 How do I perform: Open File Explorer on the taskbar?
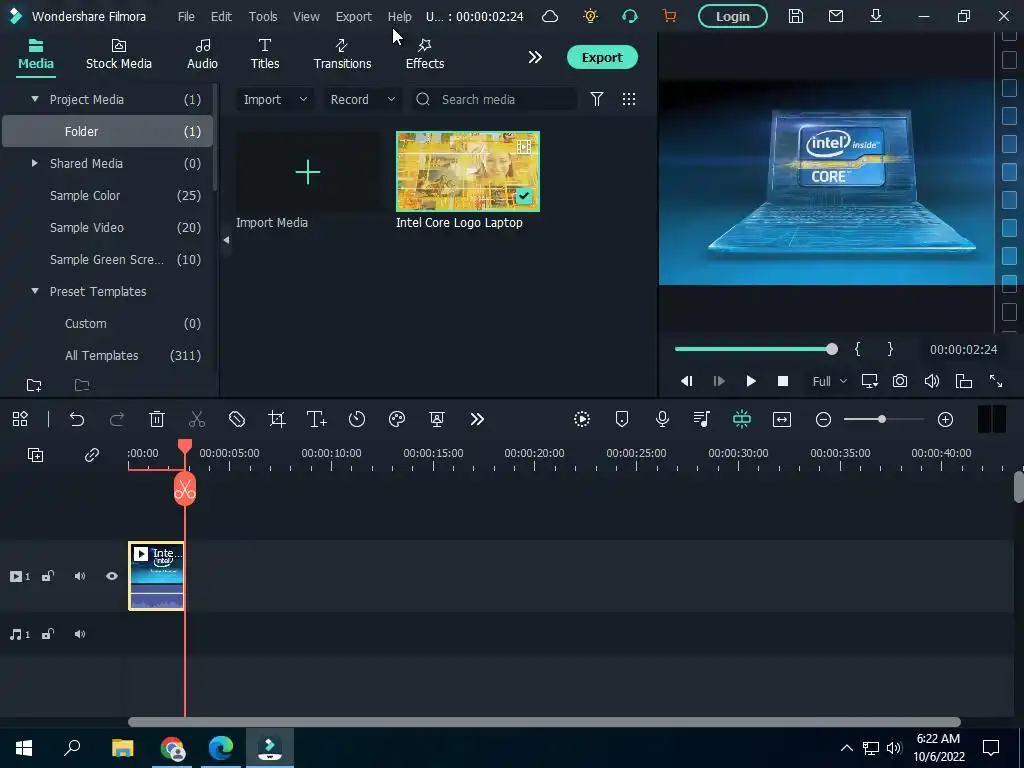click(x=122, y=748)
